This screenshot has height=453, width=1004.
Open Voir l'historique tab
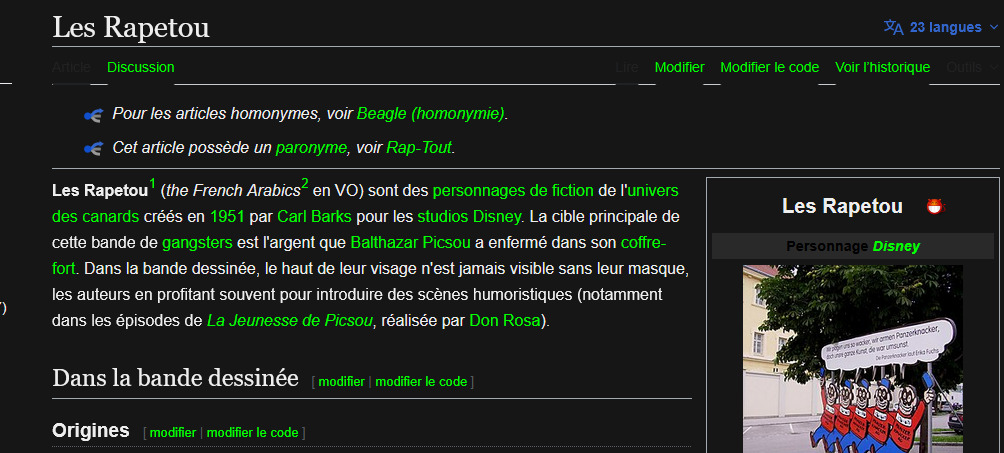(x=882, y=67)
